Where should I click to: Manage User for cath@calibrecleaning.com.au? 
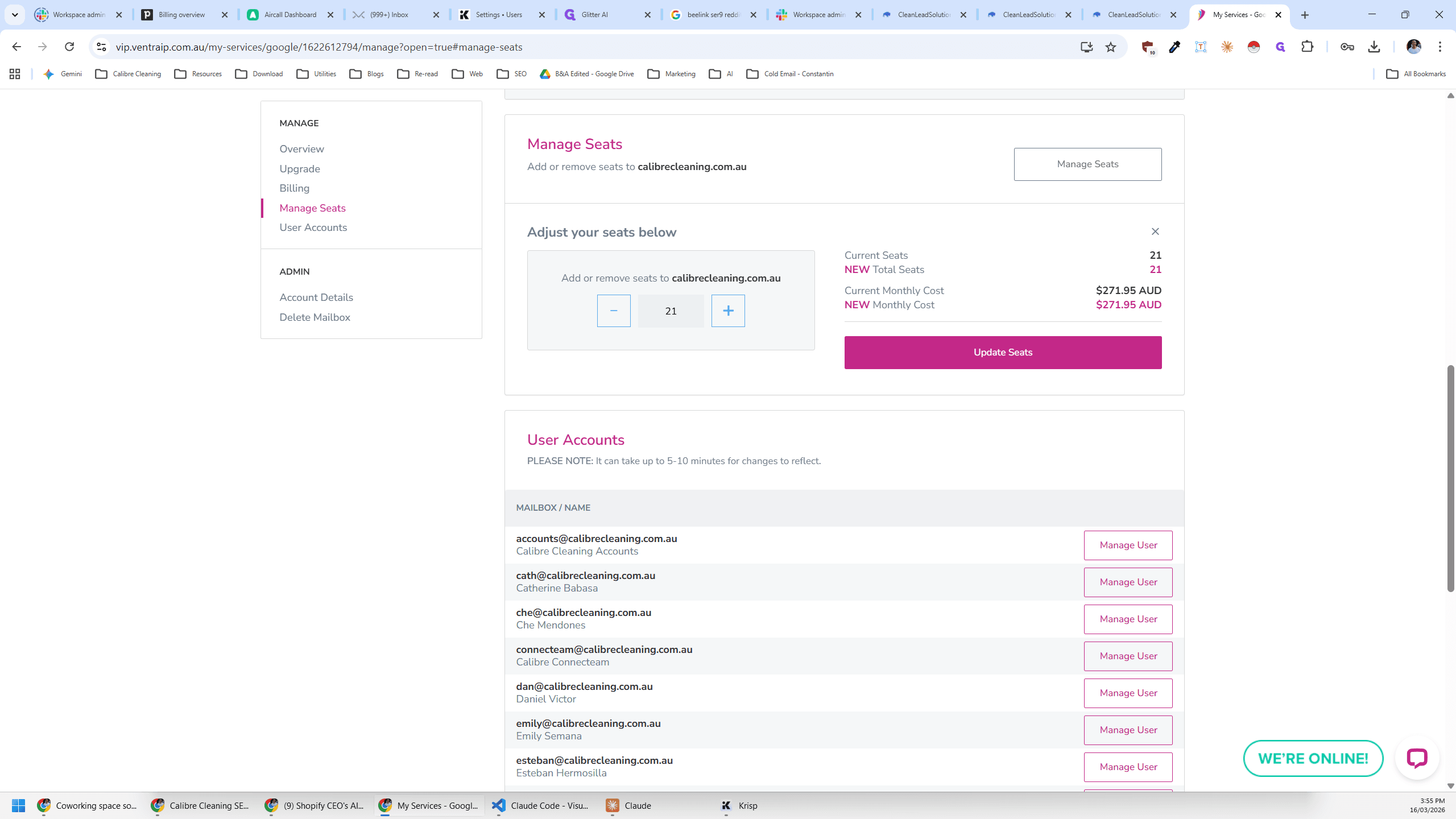coord(1128,582)
